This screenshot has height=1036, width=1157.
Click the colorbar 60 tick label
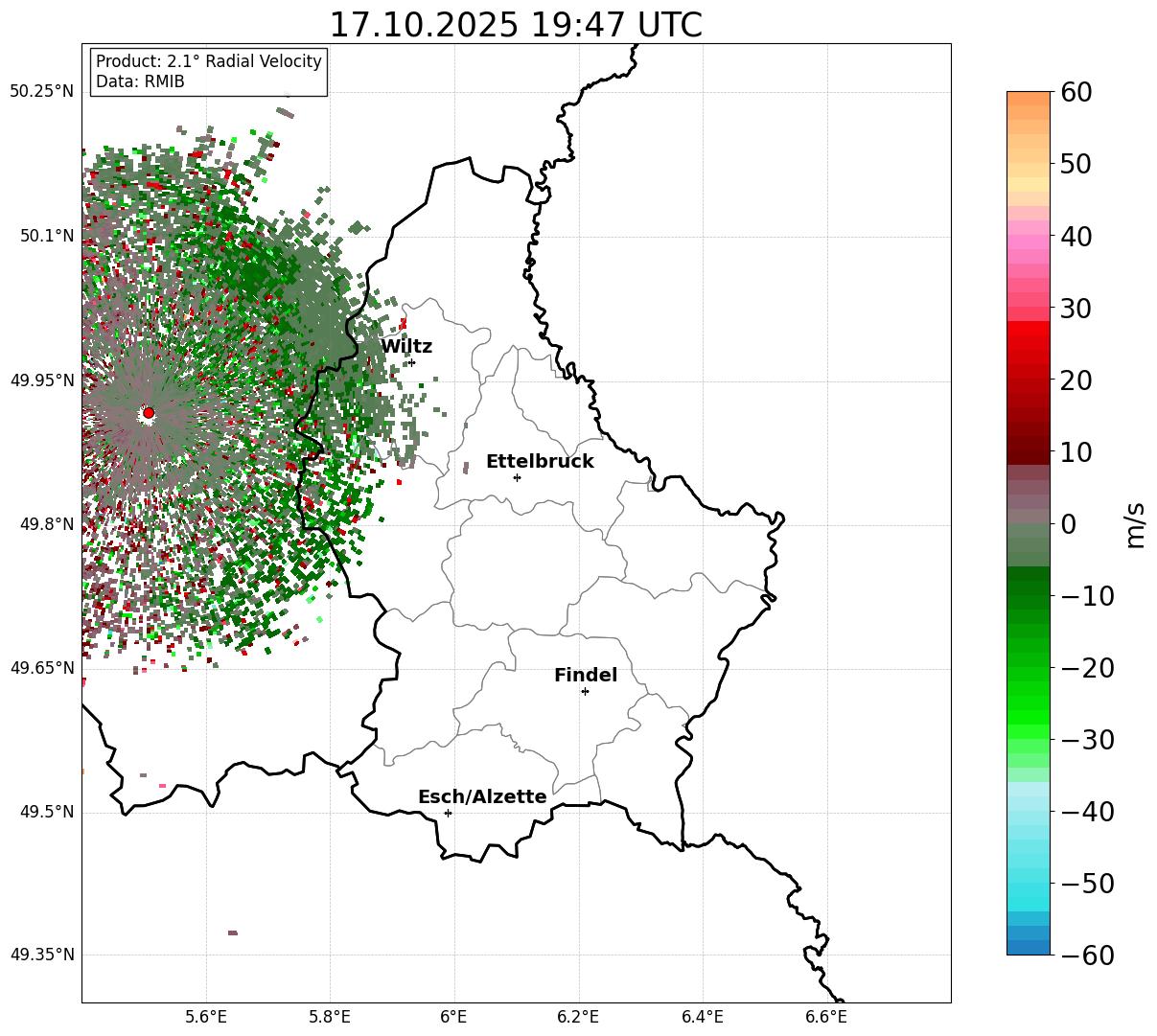[x=1076, y=92]
